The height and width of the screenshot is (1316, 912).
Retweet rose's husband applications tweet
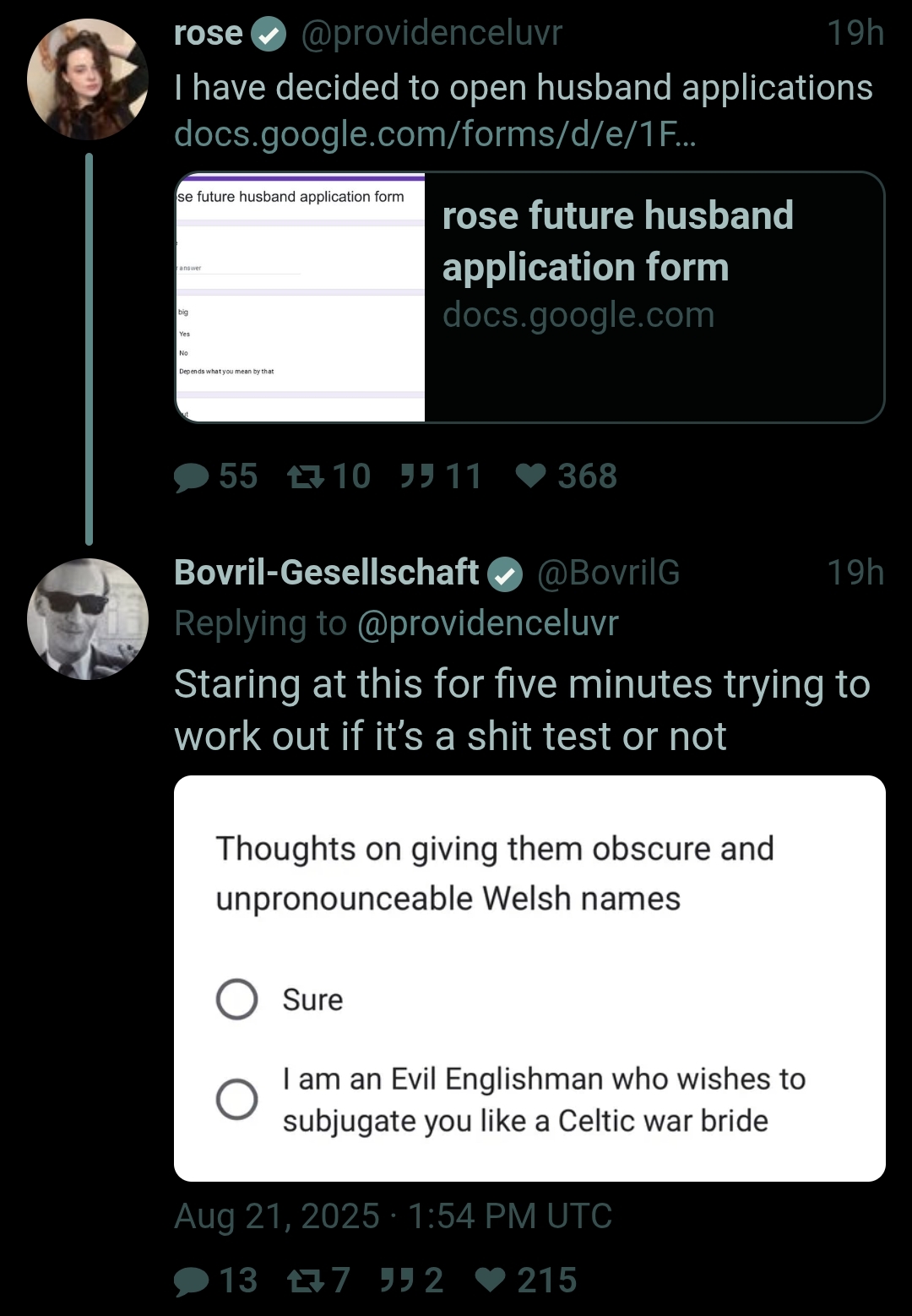pos(305,476)
